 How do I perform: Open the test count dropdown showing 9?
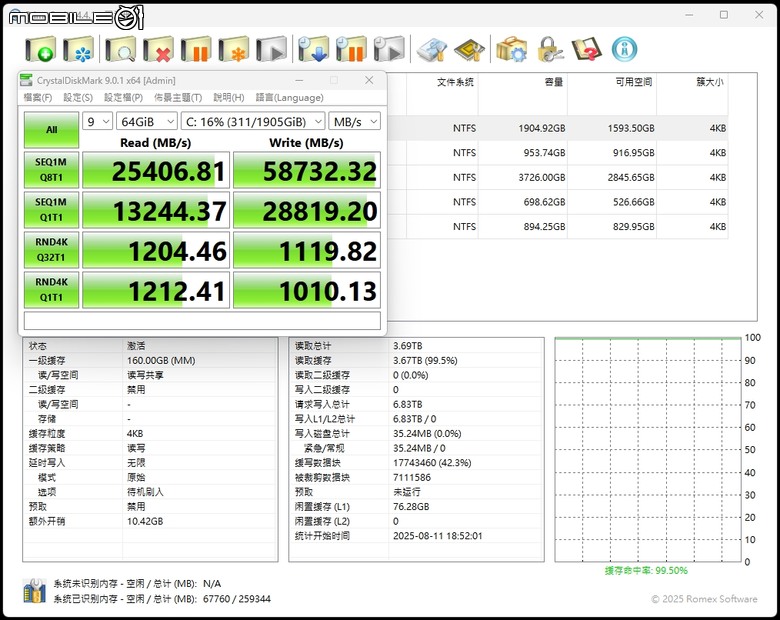97,121
